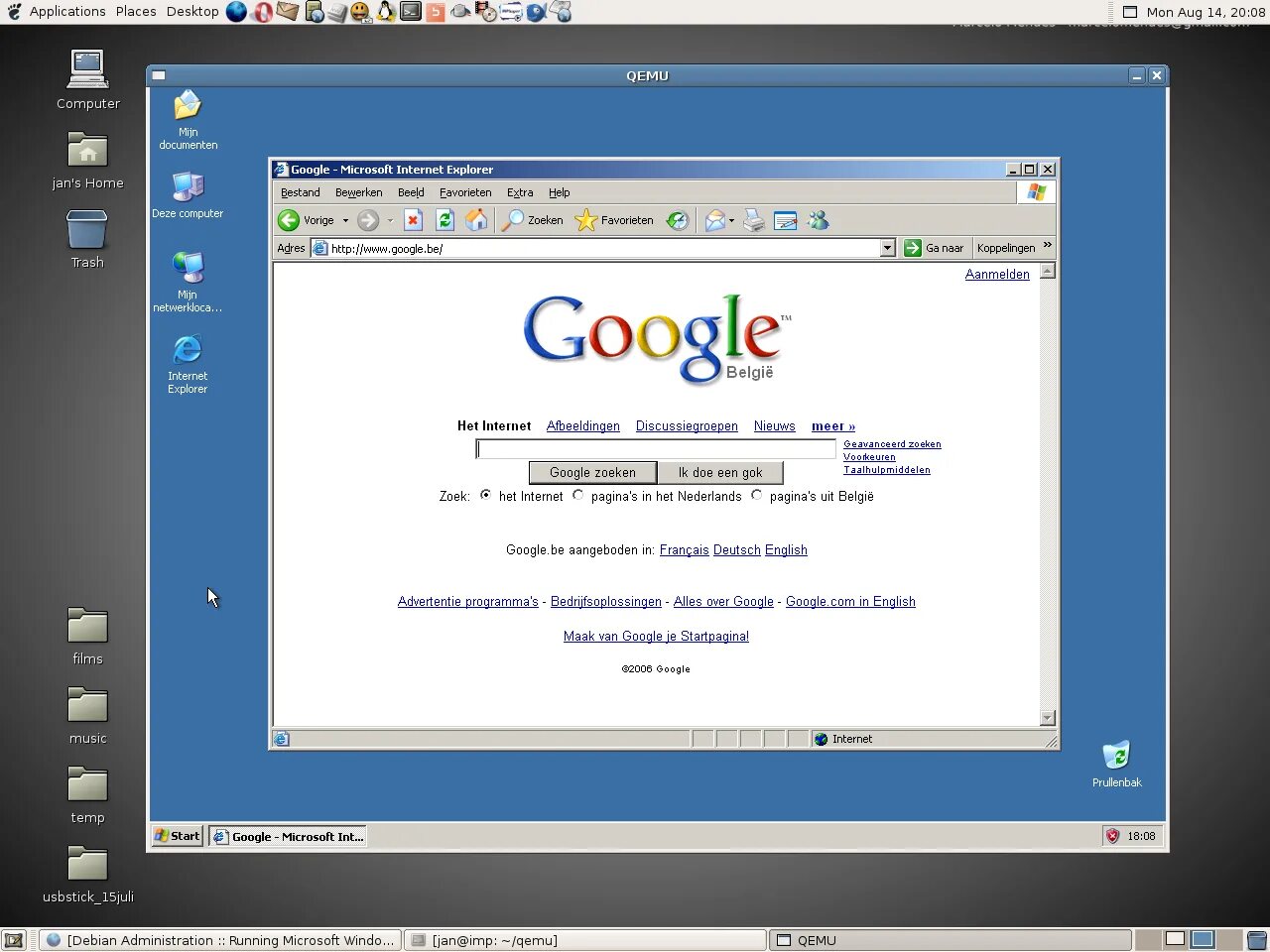
Task: Stop page loading with the red X icon
Action: (x=414, y=220)
